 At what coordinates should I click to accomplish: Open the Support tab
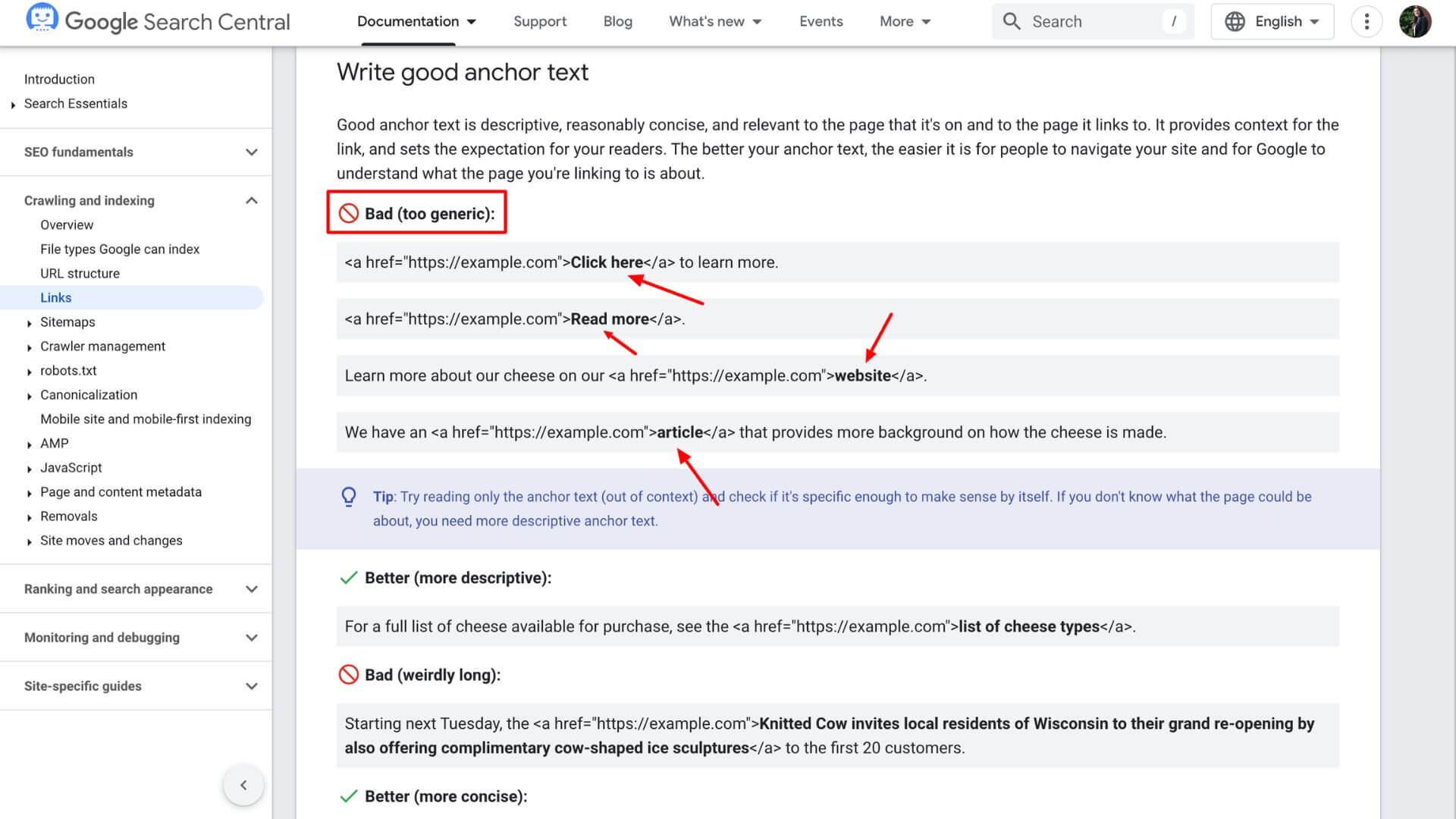[540, 21]
